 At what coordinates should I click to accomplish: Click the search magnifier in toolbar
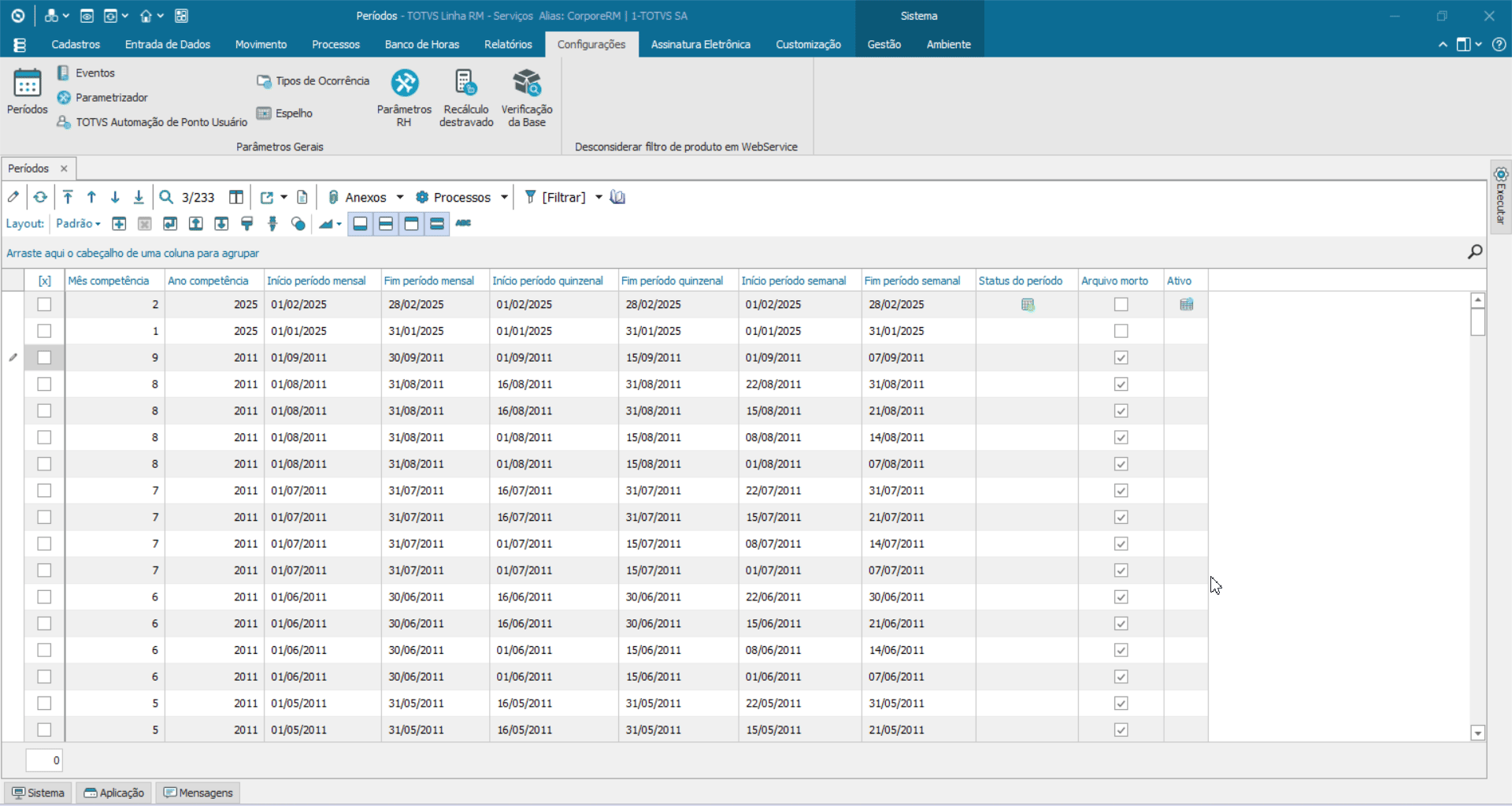[x=166, y=197]
